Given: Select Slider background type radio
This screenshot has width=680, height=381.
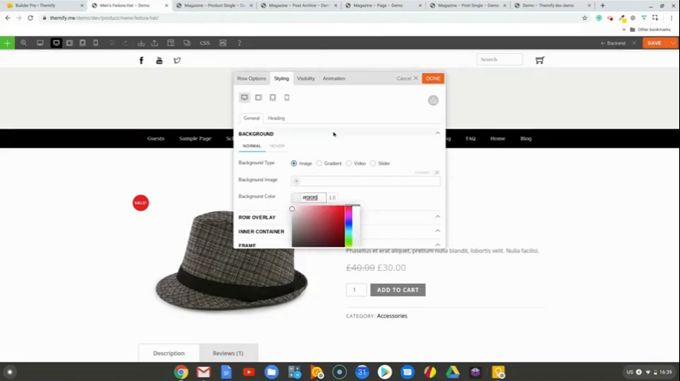Looking at the screenshot, I should [x=373, y=163].
